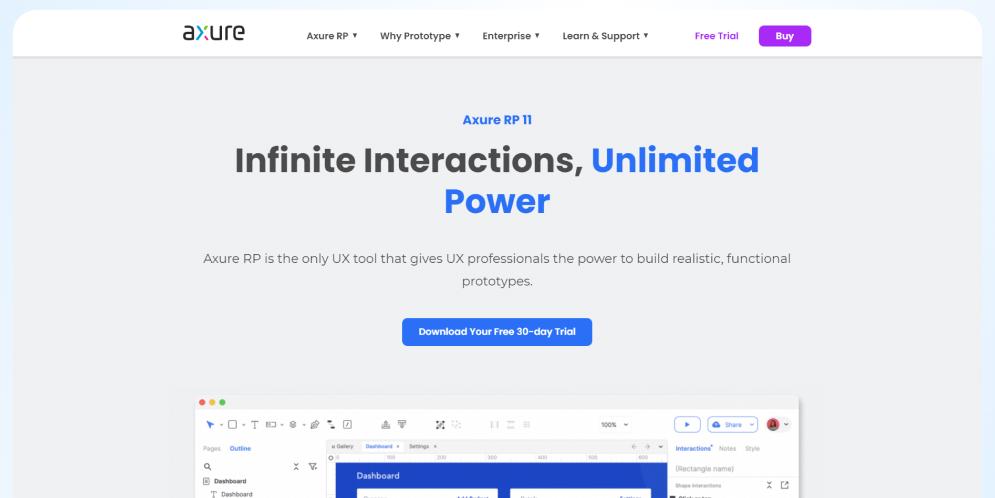The width and height of the screenshot is (995, 498).
Task: Collapse the shape interactions list icon
Action: tap(769, 485)
